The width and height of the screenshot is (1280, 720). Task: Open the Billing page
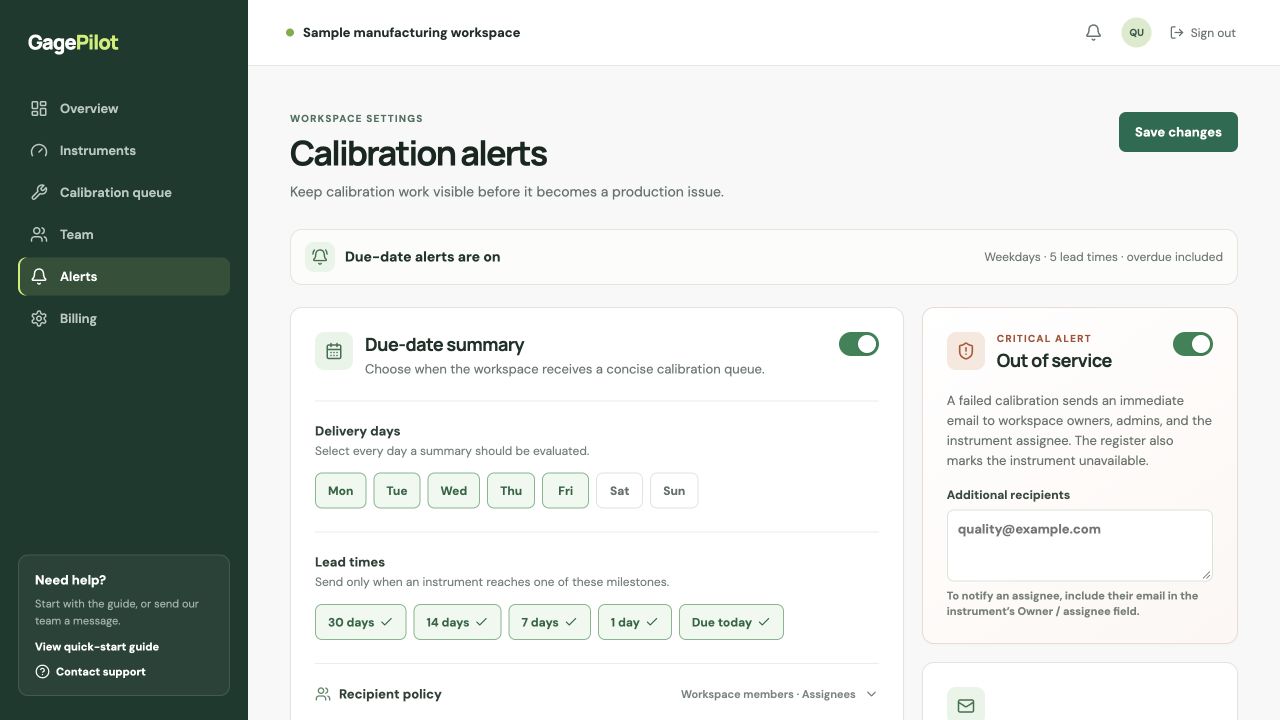point(124,318)
